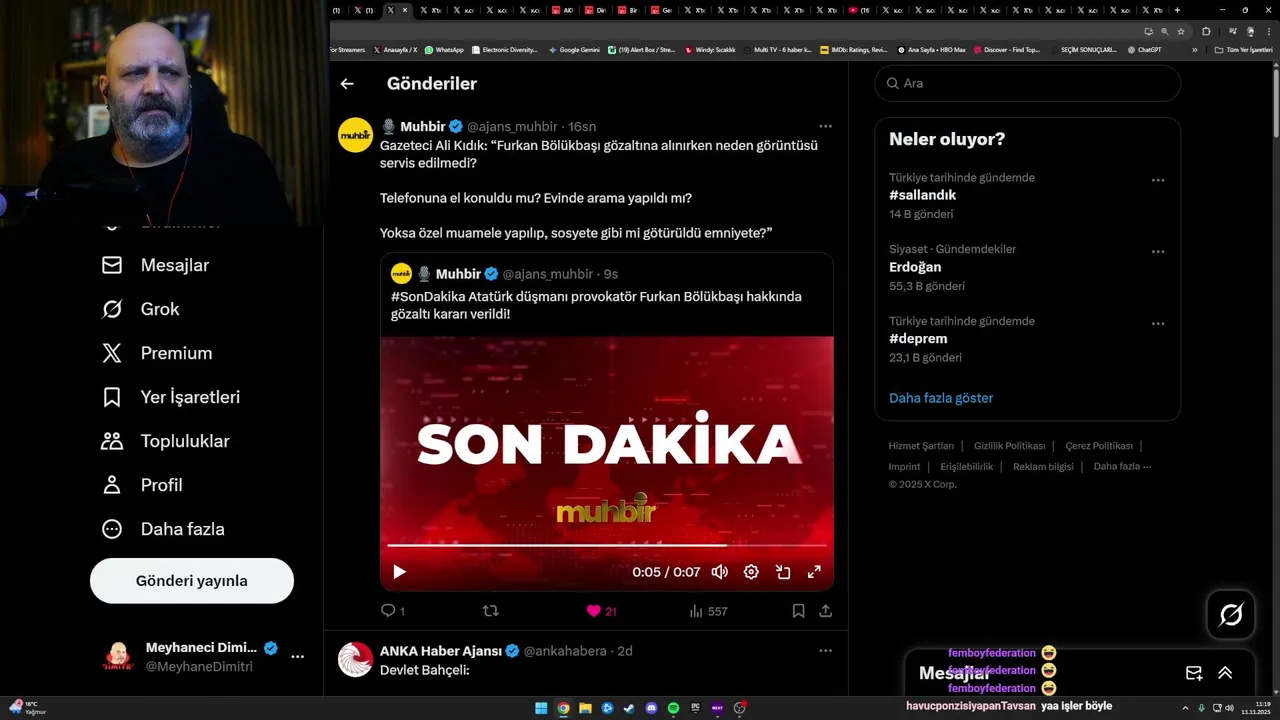Repost the Muhbir post
Image resolution: width=1280 pixels, height=720 pixels.
point(490,610)
